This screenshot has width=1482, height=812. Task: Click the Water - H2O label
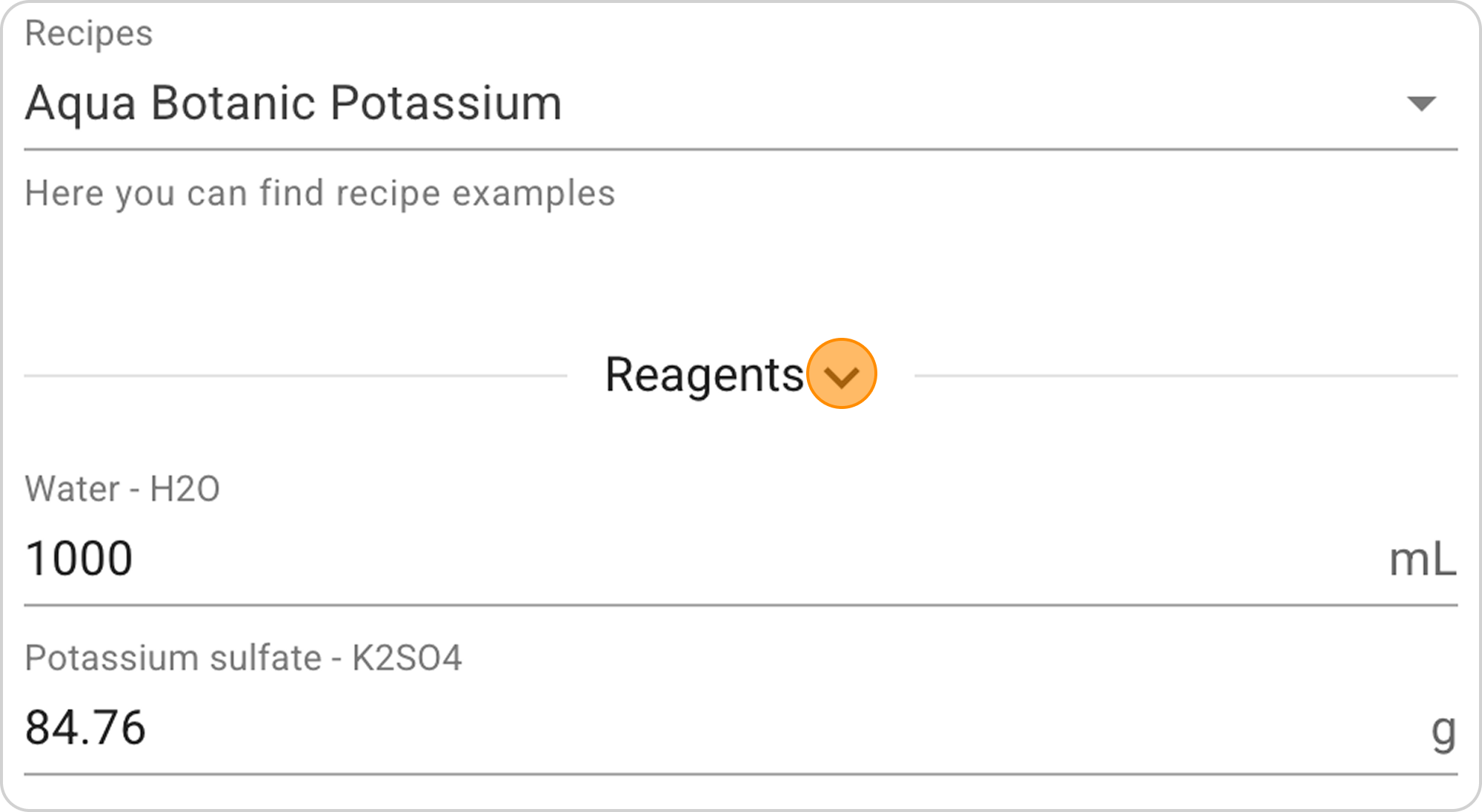pyautogui.click(x=122, y=489)
